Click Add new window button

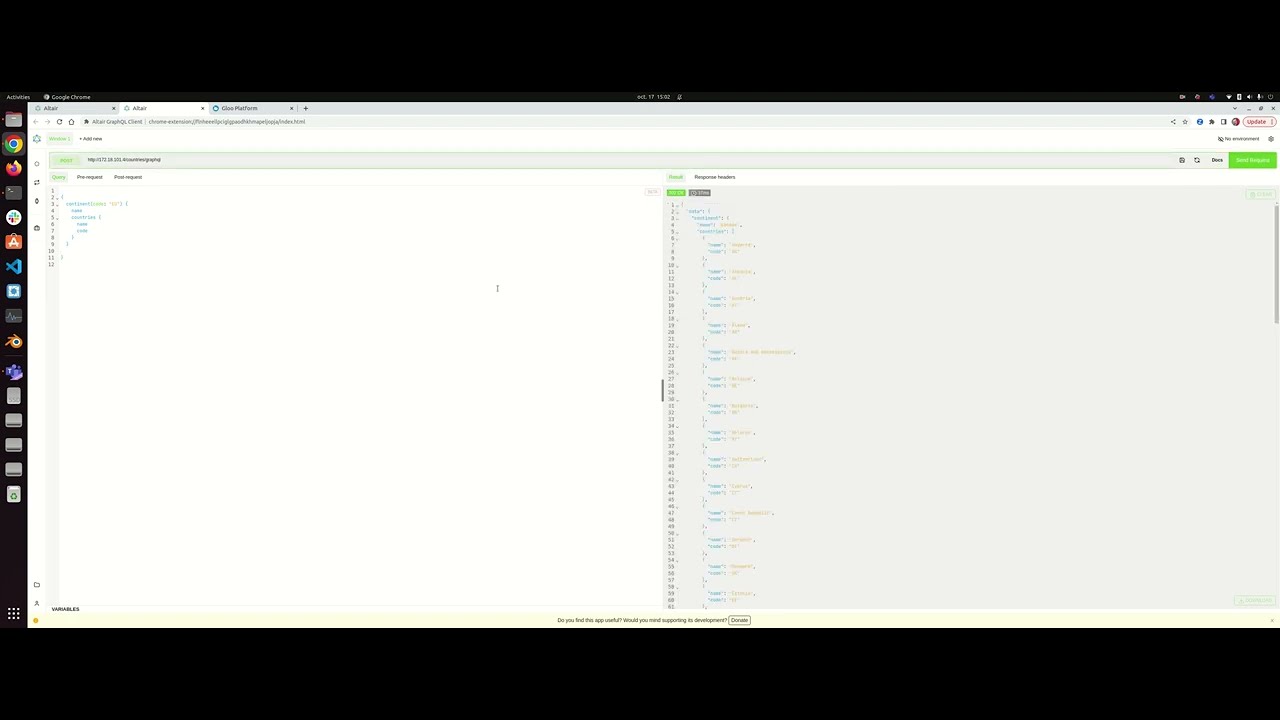(91, 139)
